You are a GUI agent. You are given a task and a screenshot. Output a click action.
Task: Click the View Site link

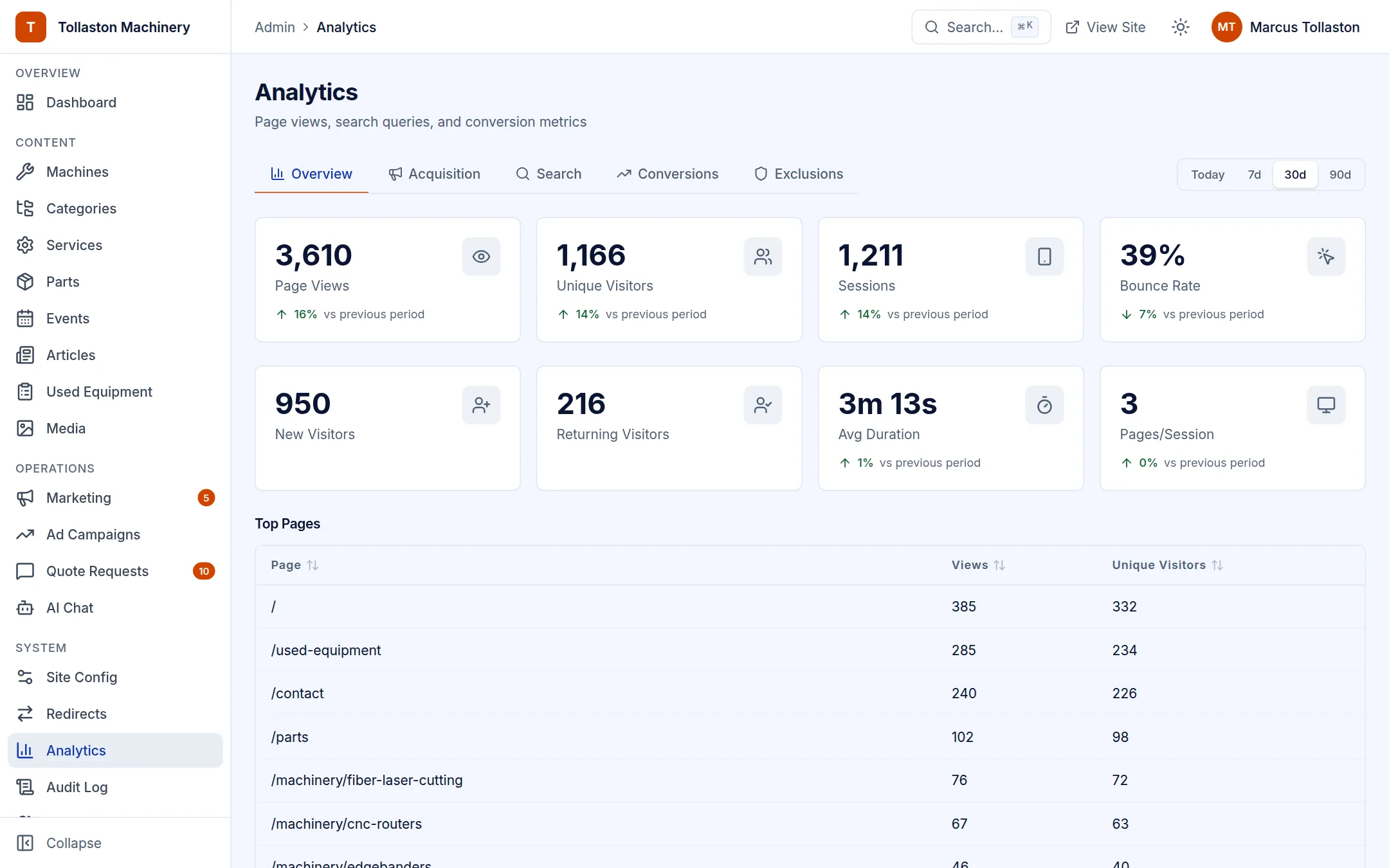[x=1105, y=27]
